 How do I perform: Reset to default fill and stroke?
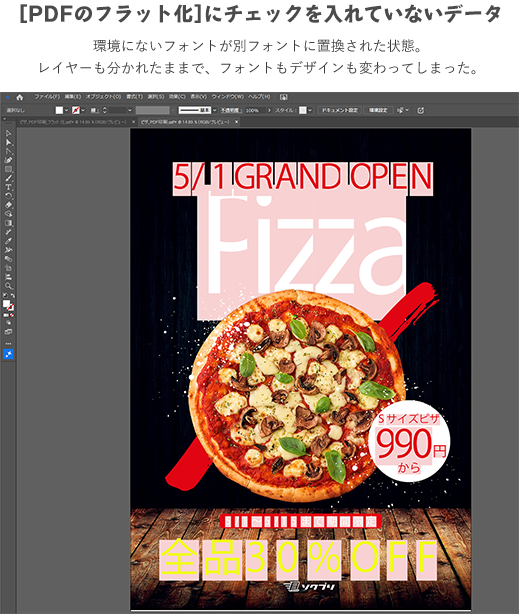[5, 296]
